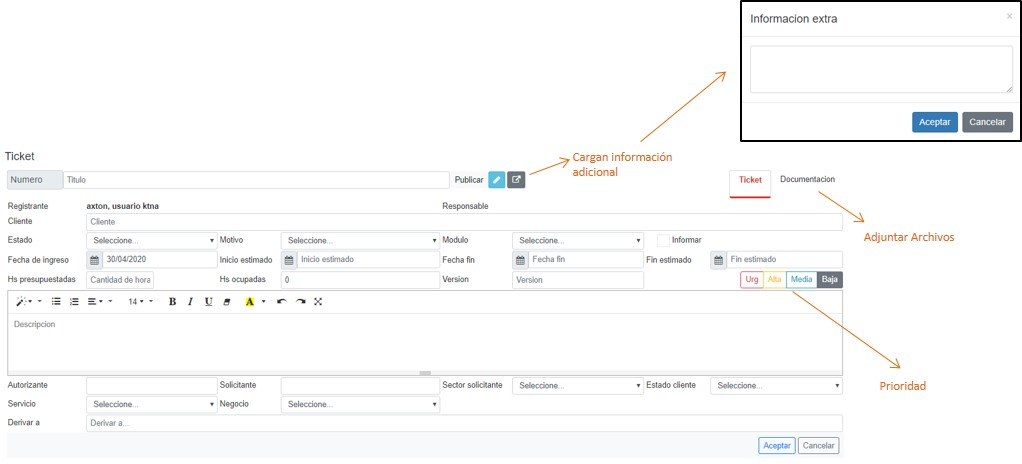The image size is (1022, 464).
Task: Click the undo arrow in editor toolbar
Action: (281, 301)
